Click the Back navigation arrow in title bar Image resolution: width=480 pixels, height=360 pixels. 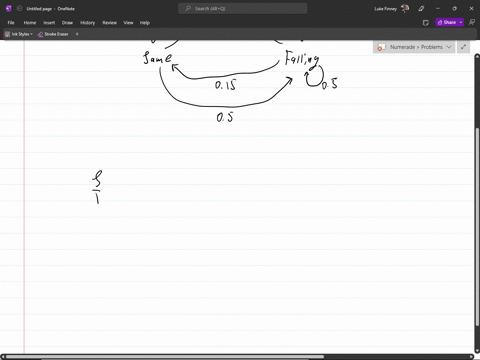(x=19, y=9)
